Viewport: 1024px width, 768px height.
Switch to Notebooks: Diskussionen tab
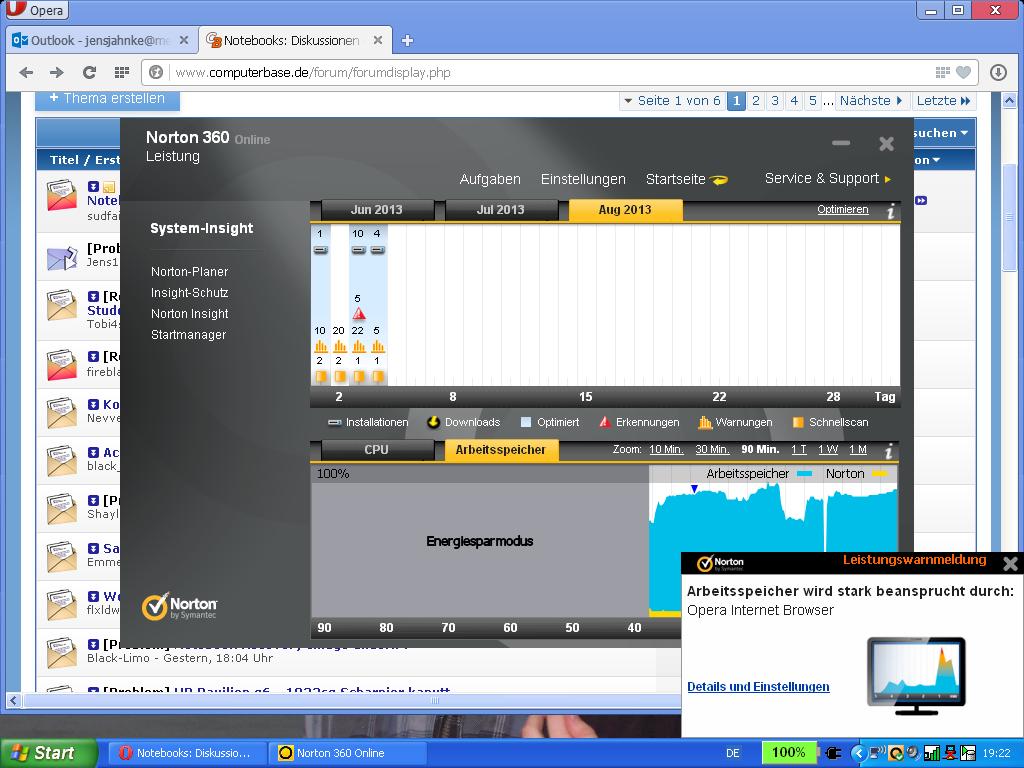(295, 40)
